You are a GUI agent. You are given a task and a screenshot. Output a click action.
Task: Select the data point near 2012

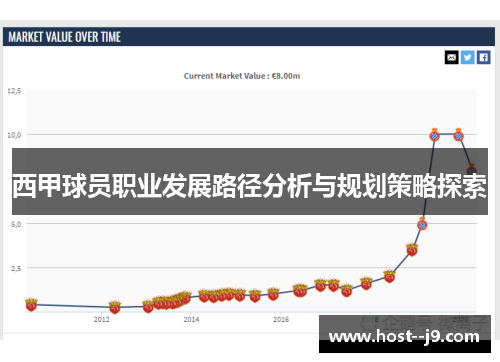pyautogui.click(x=115, y=307)
